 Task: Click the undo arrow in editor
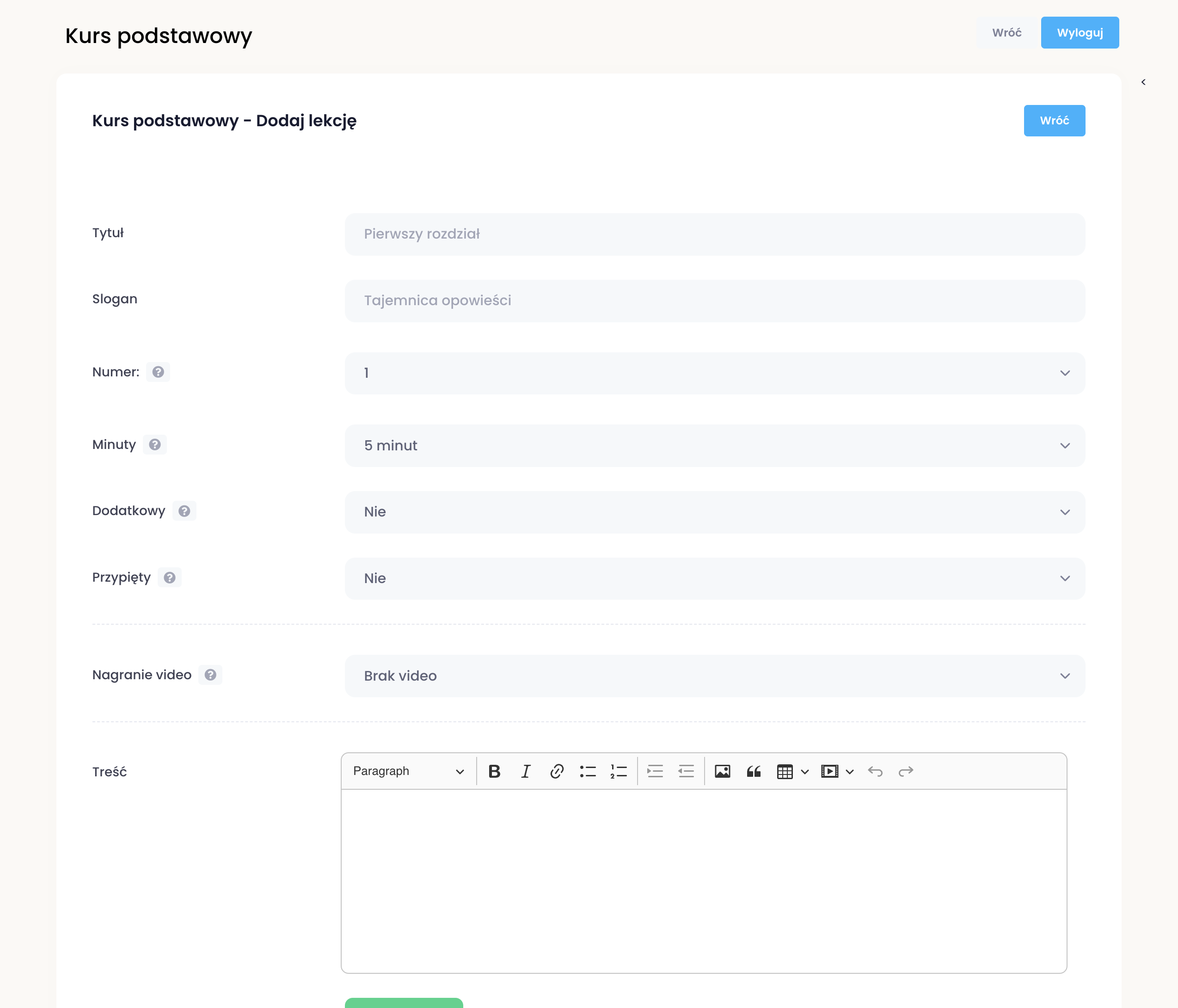pos(875,772)
